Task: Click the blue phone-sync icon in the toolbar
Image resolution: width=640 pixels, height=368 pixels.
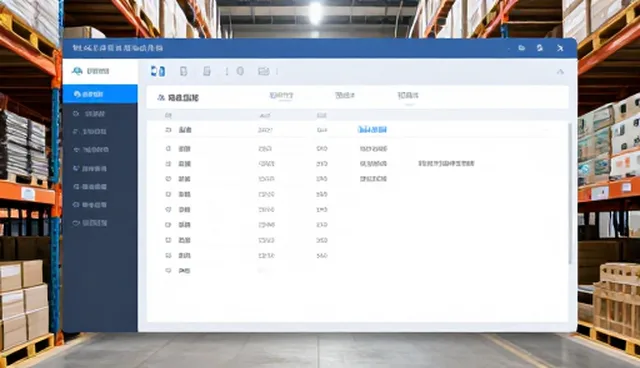Action: click(x=158, y=71)
